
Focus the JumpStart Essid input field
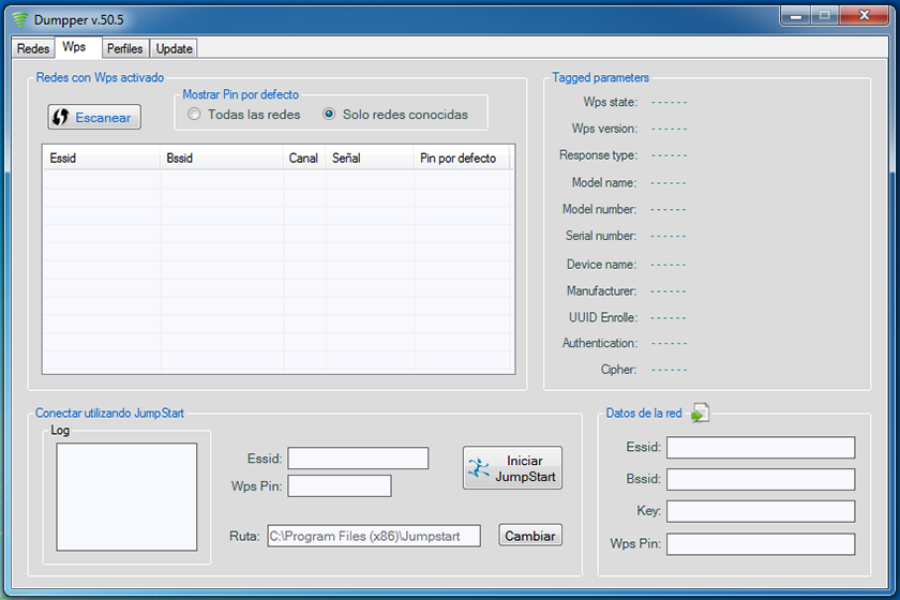[358, 458]
